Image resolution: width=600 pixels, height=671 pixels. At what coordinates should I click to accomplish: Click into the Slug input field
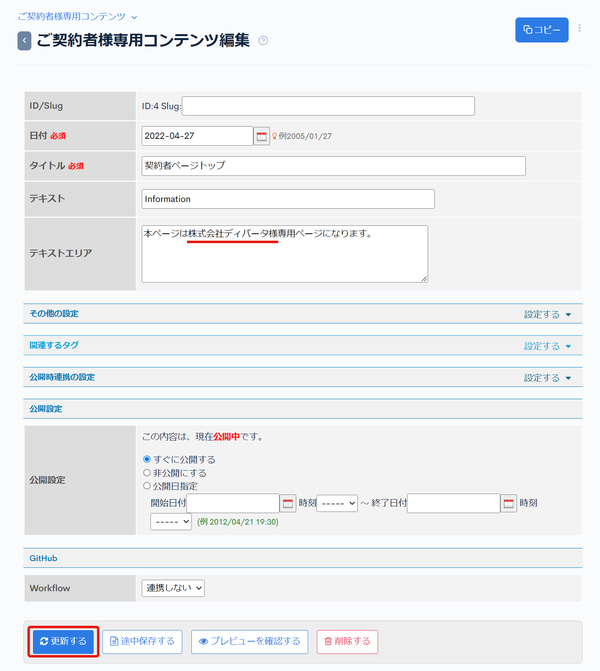click(328, 106)
